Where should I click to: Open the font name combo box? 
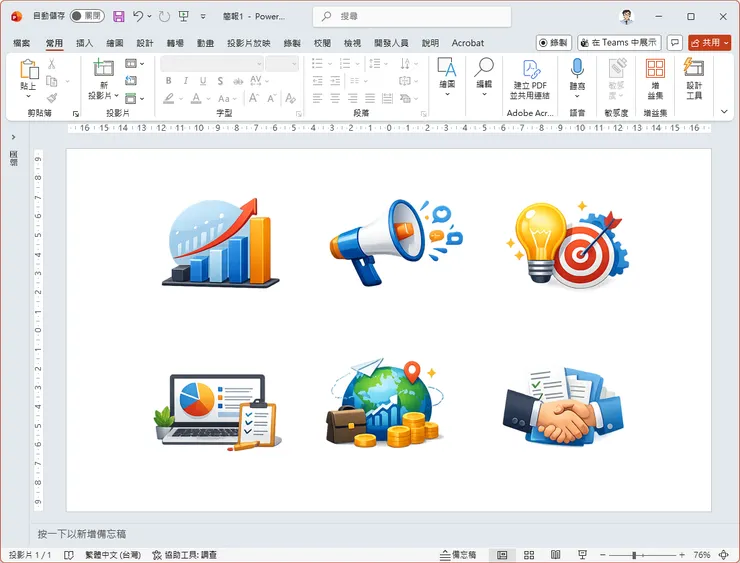click(212, 63)
